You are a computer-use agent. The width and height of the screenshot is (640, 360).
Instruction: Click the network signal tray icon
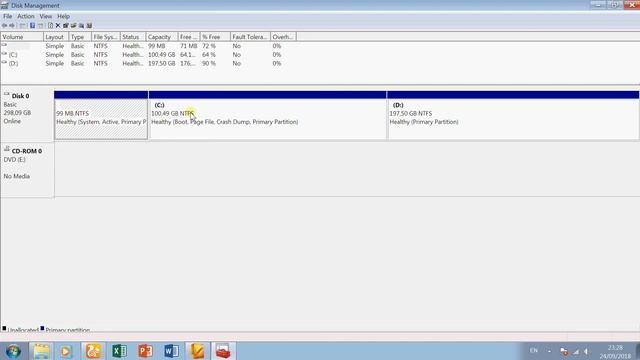[576, 351]
